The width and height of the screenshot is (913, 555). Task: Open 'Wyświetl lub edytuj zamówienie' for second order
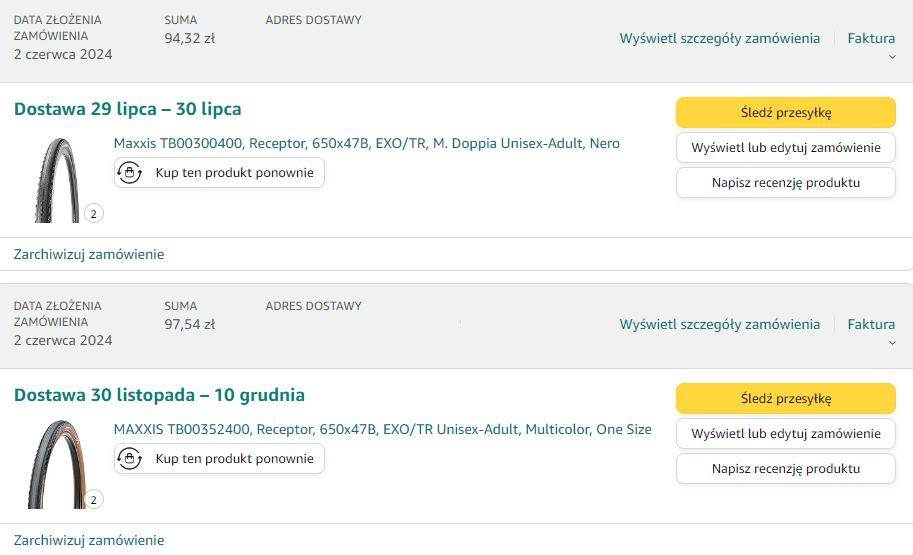pyautogui.click(x=785, y=434)
